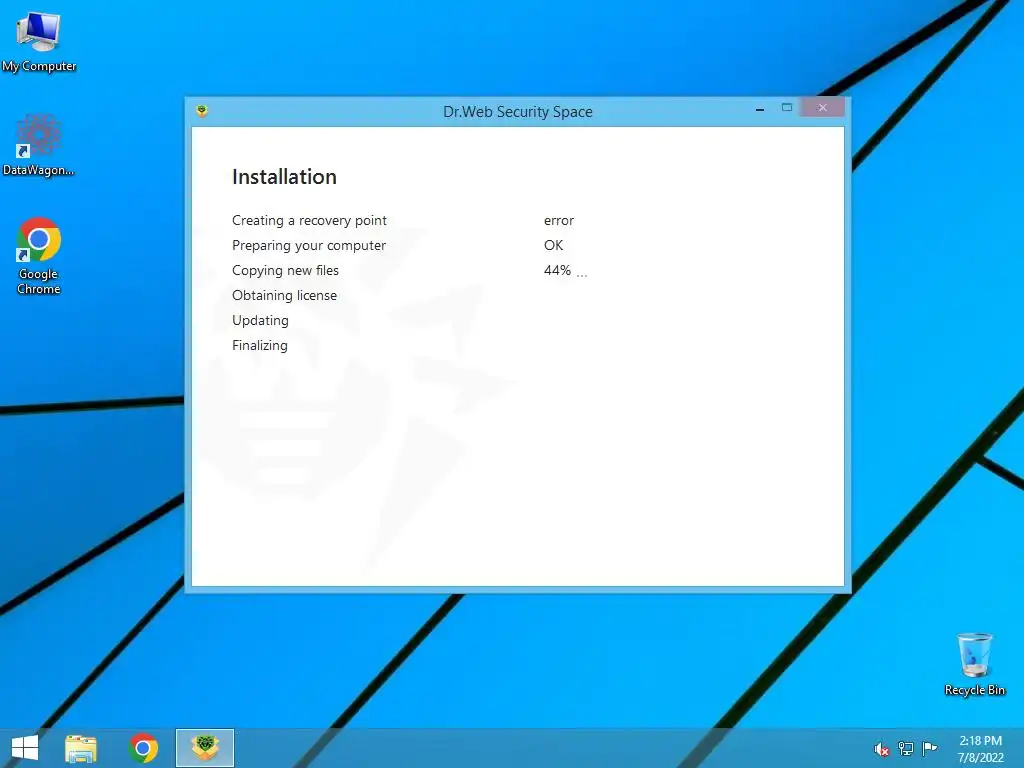Screen dimensions: 1024x768
Task: Close the Dr.Web Security Space window
Action: (x=823, y=108)
